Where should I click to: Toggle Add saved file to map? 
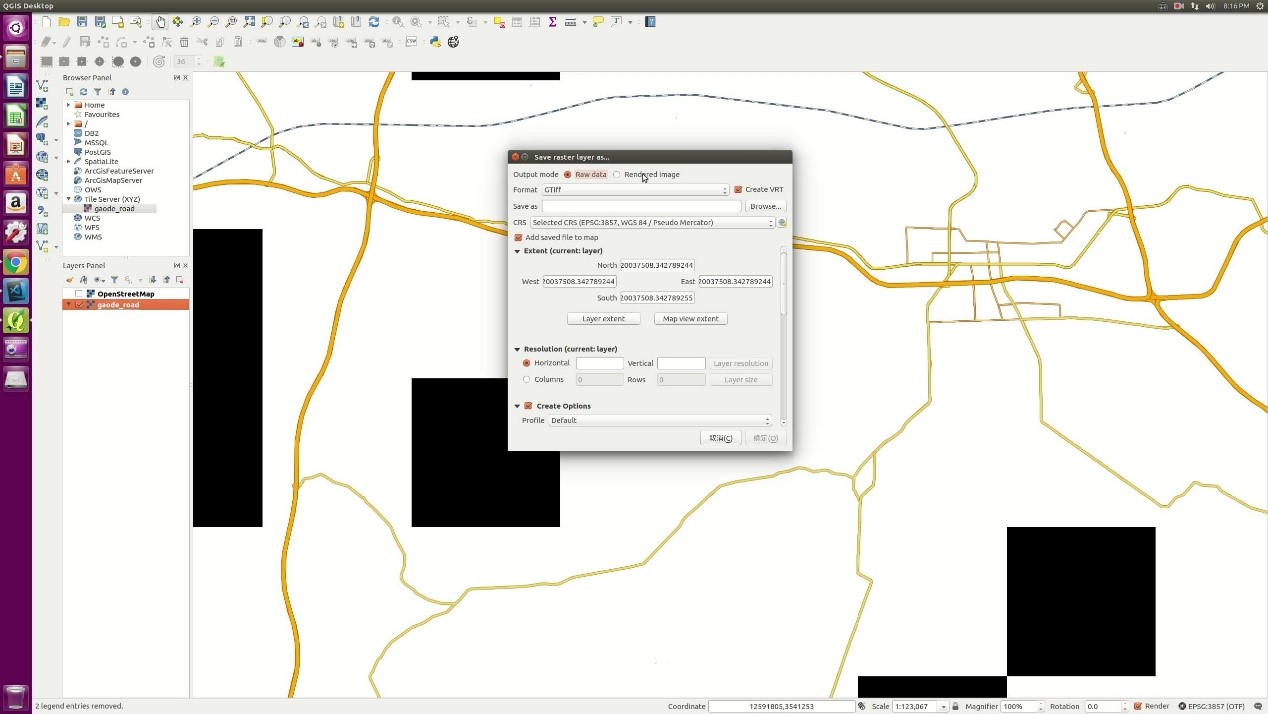pyautogui.click(x=518, y=237)
